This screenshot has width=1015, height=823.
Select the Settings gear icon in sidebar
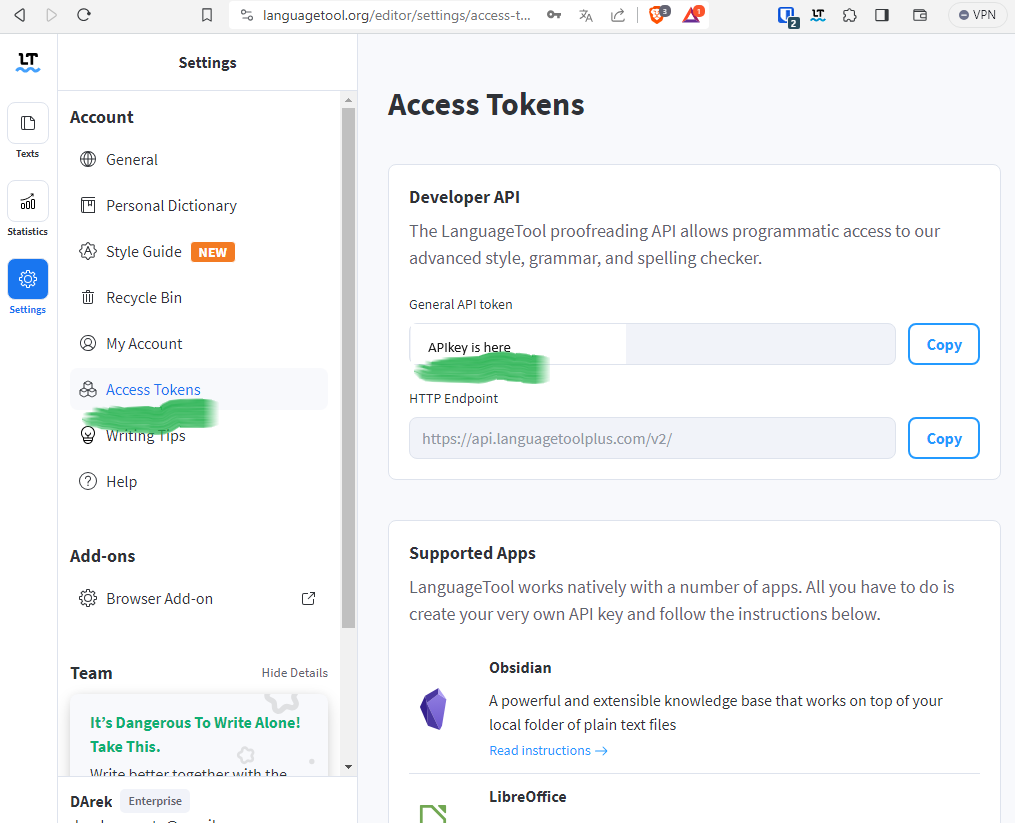coord(28,279)
